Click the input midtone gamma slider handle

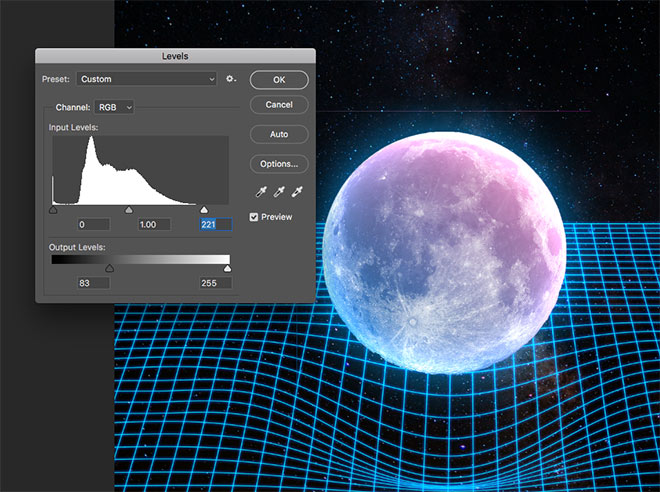(129, 210)
